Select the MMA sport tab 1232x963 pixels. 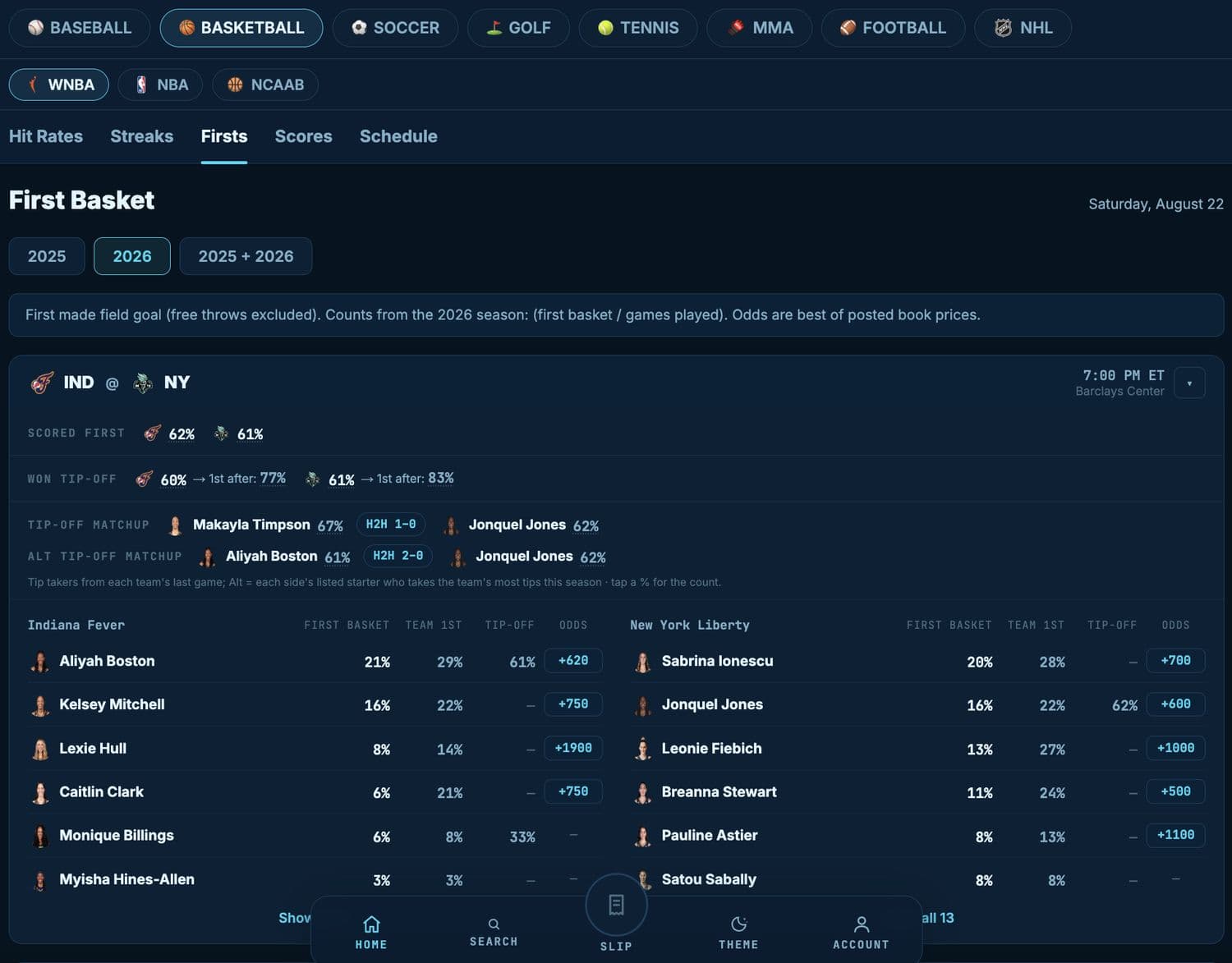[760, 28]
